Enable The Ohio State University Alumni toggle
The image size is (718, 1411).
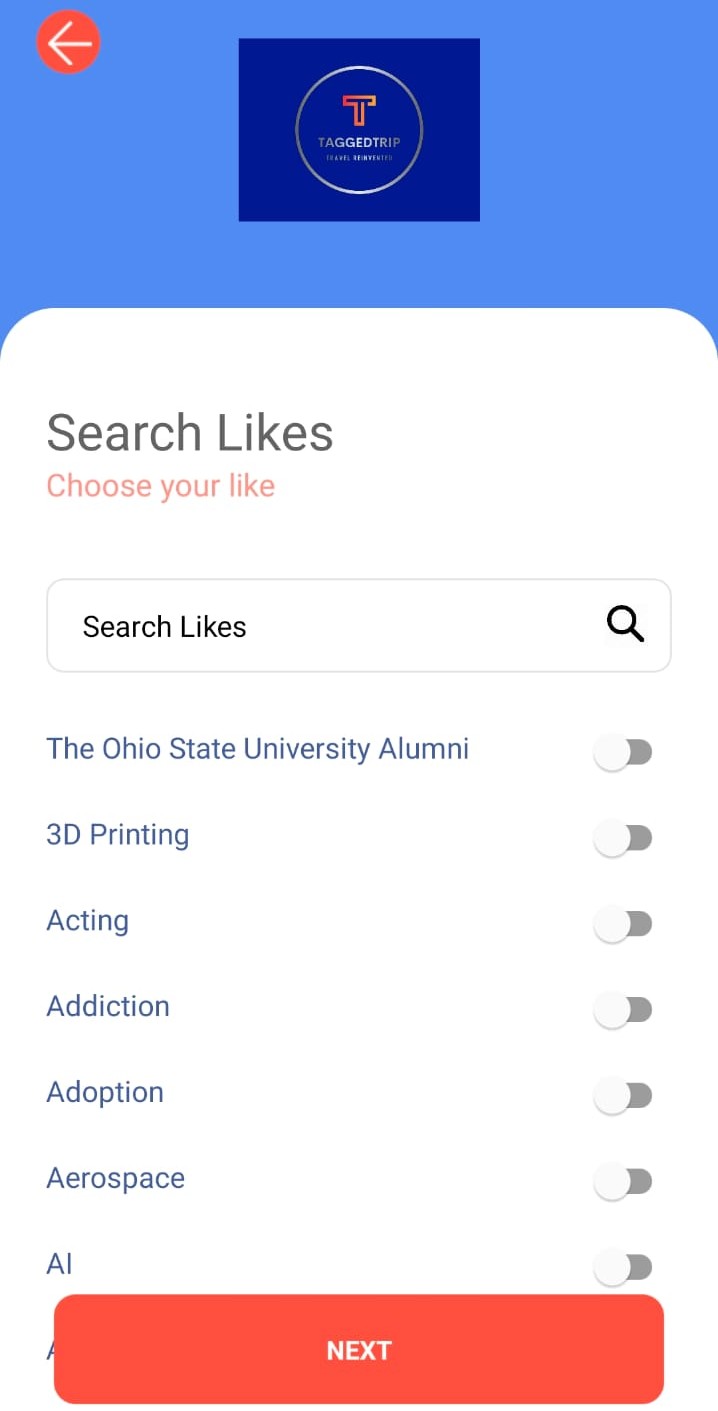624,752
